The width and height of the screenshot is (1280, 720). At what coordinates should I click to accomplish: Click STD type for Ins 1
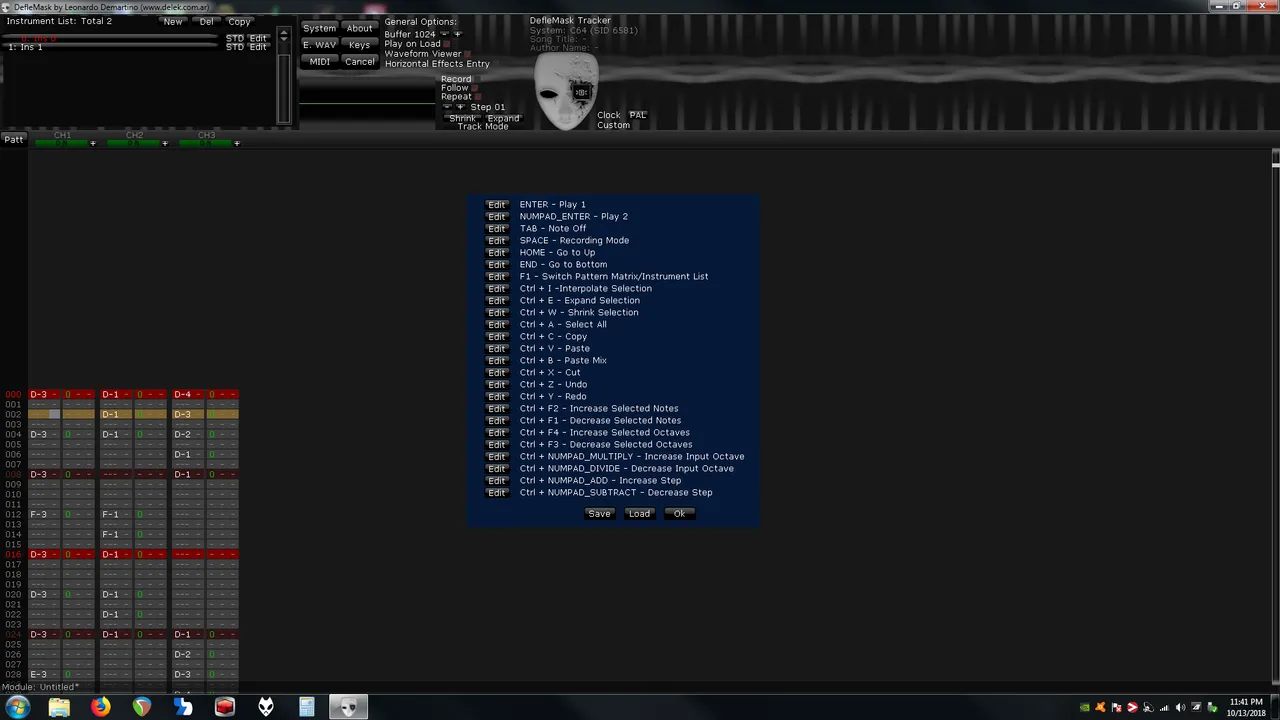[234, 47]
